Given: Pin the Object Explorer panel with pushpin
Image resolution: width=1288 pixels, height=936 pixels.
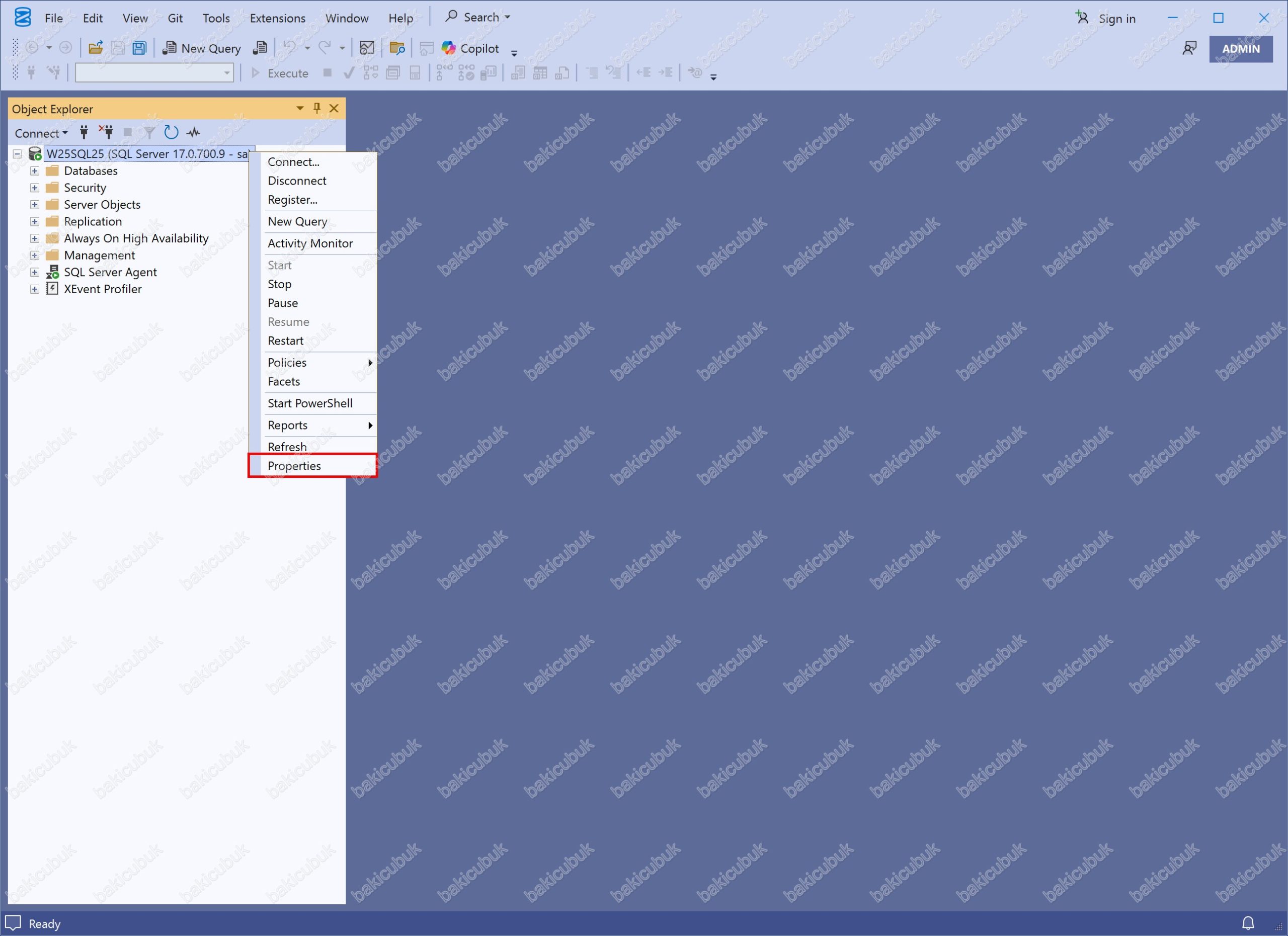Looking at the screenshot, I should tap(317, 109).
